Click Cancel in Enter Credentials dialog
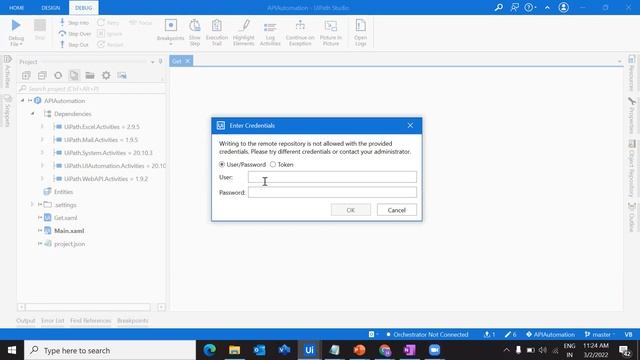640x360 pixels. point(396,210)
